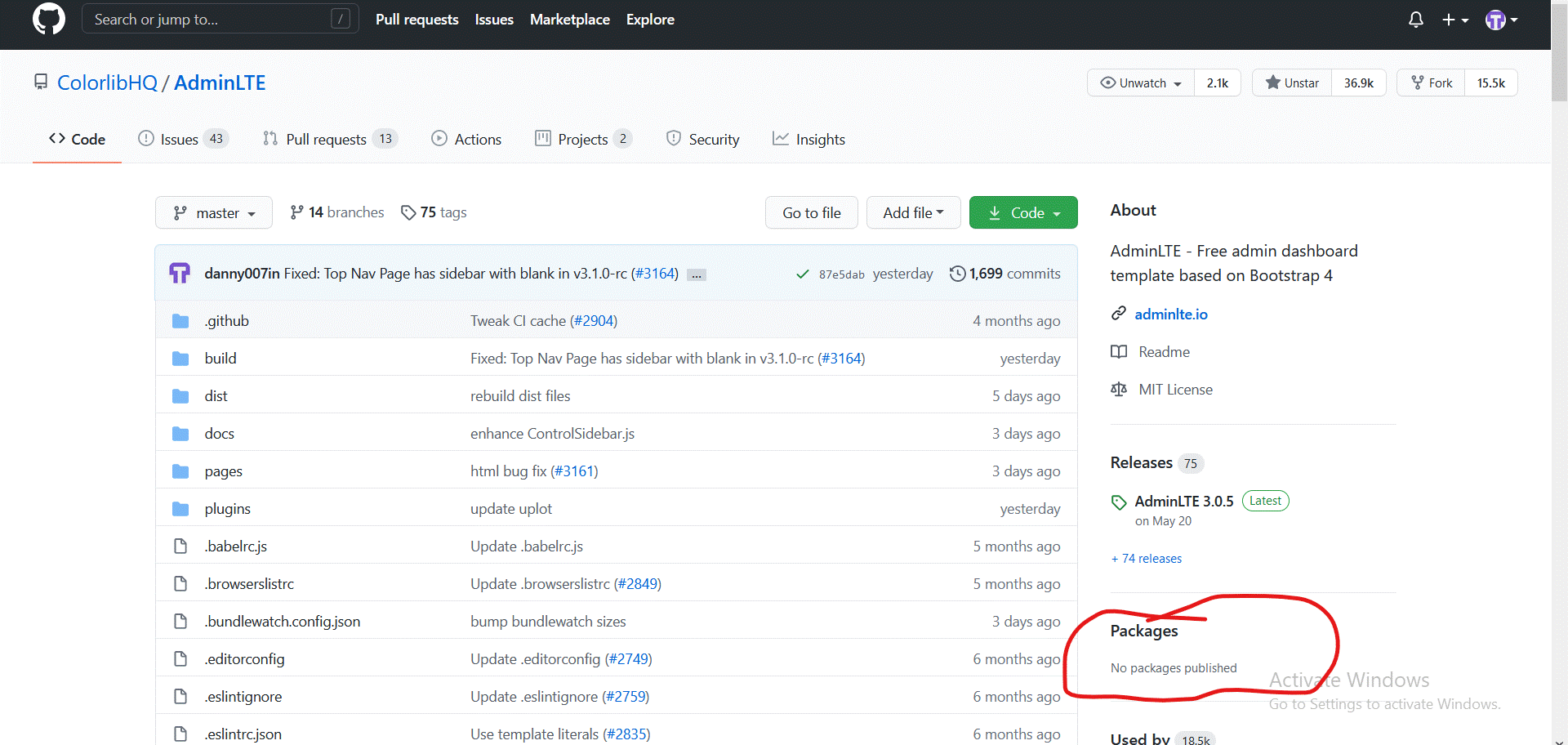Click danny007in's avatar next to the latest commit
The height and width of the screenshot is (745, 1568).
click(179, 273)
